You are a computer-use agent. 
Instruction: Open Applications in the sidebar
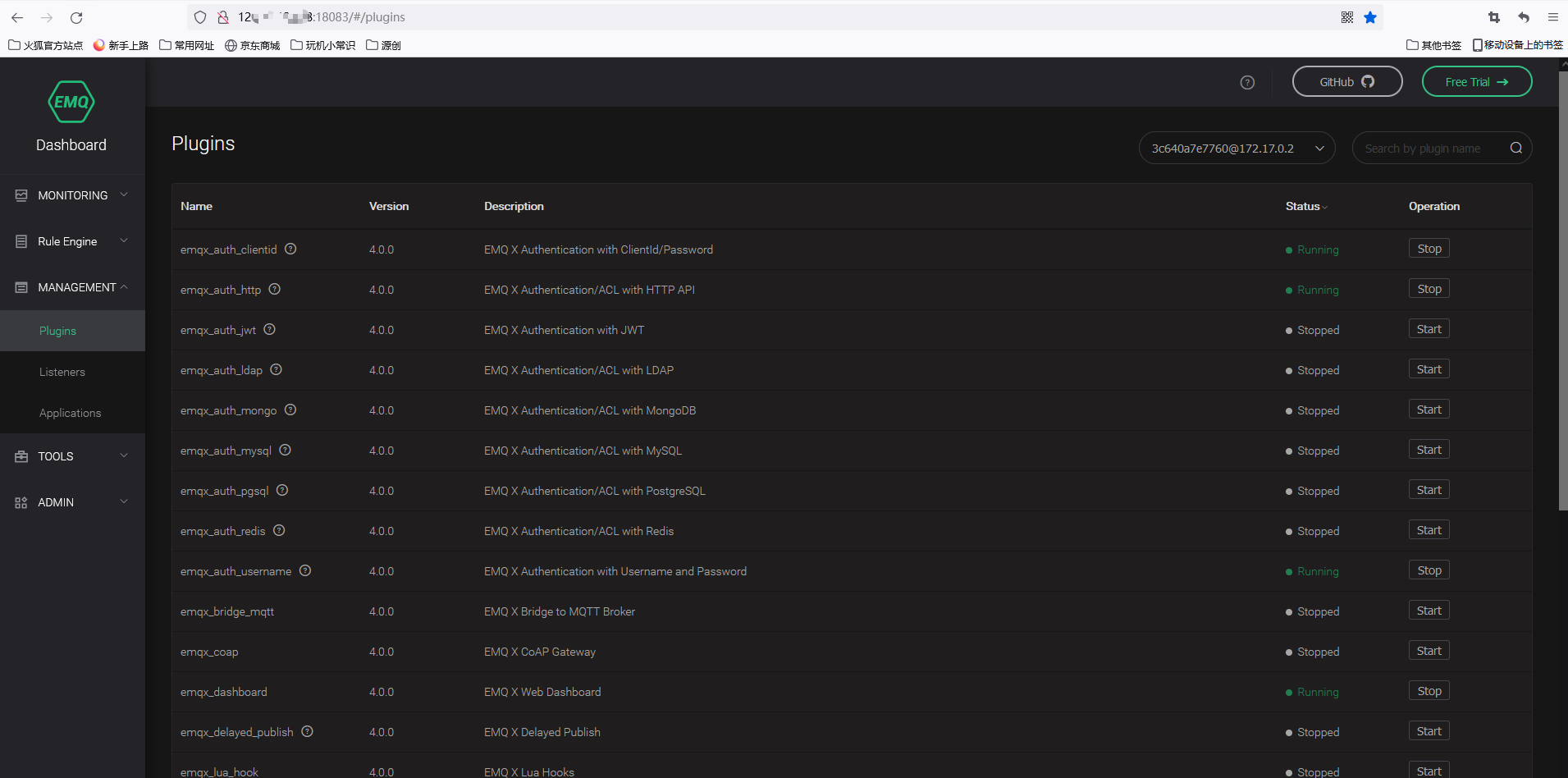72,413
